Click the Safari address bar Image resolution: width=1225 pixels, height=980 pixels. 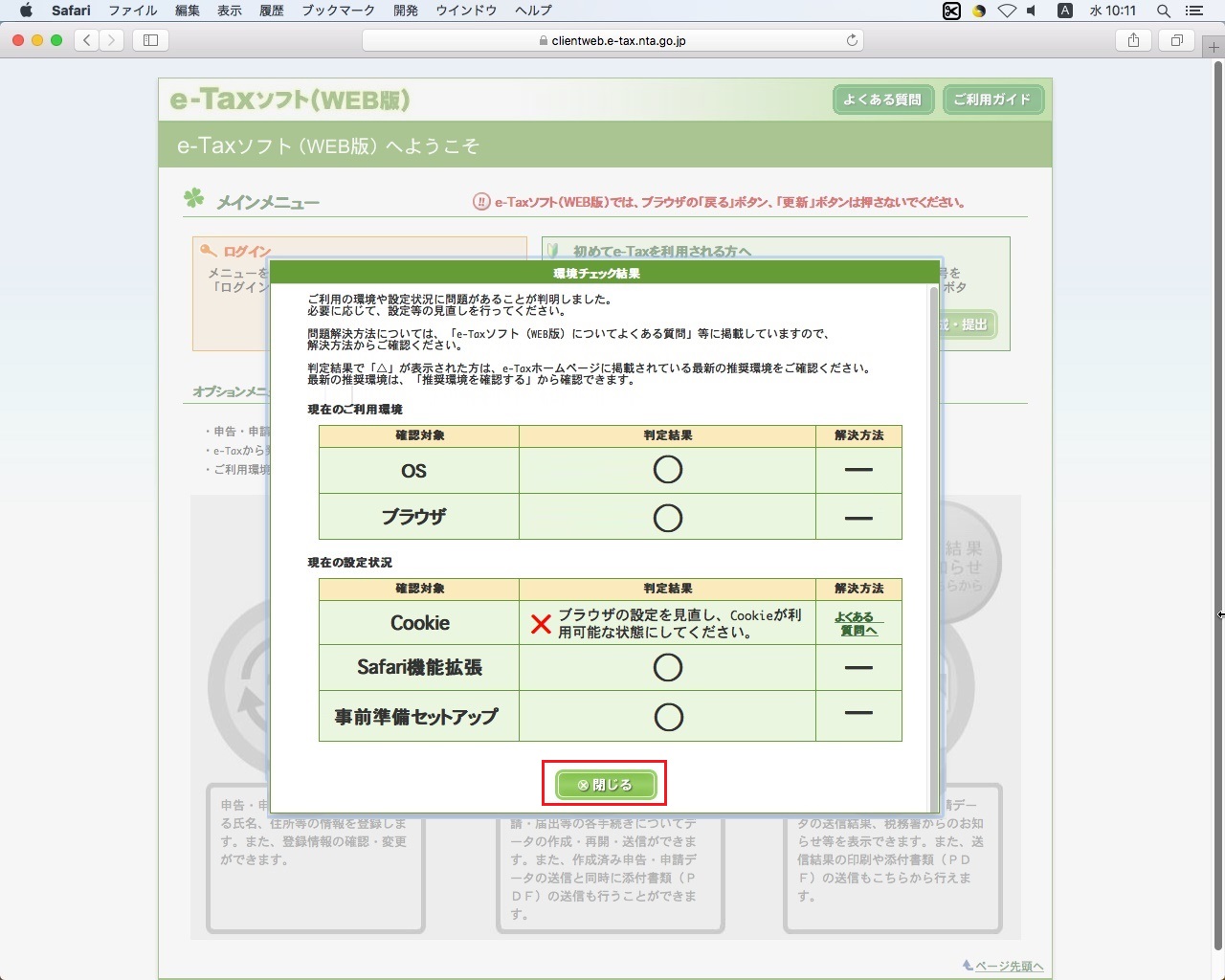click(611, 40)
